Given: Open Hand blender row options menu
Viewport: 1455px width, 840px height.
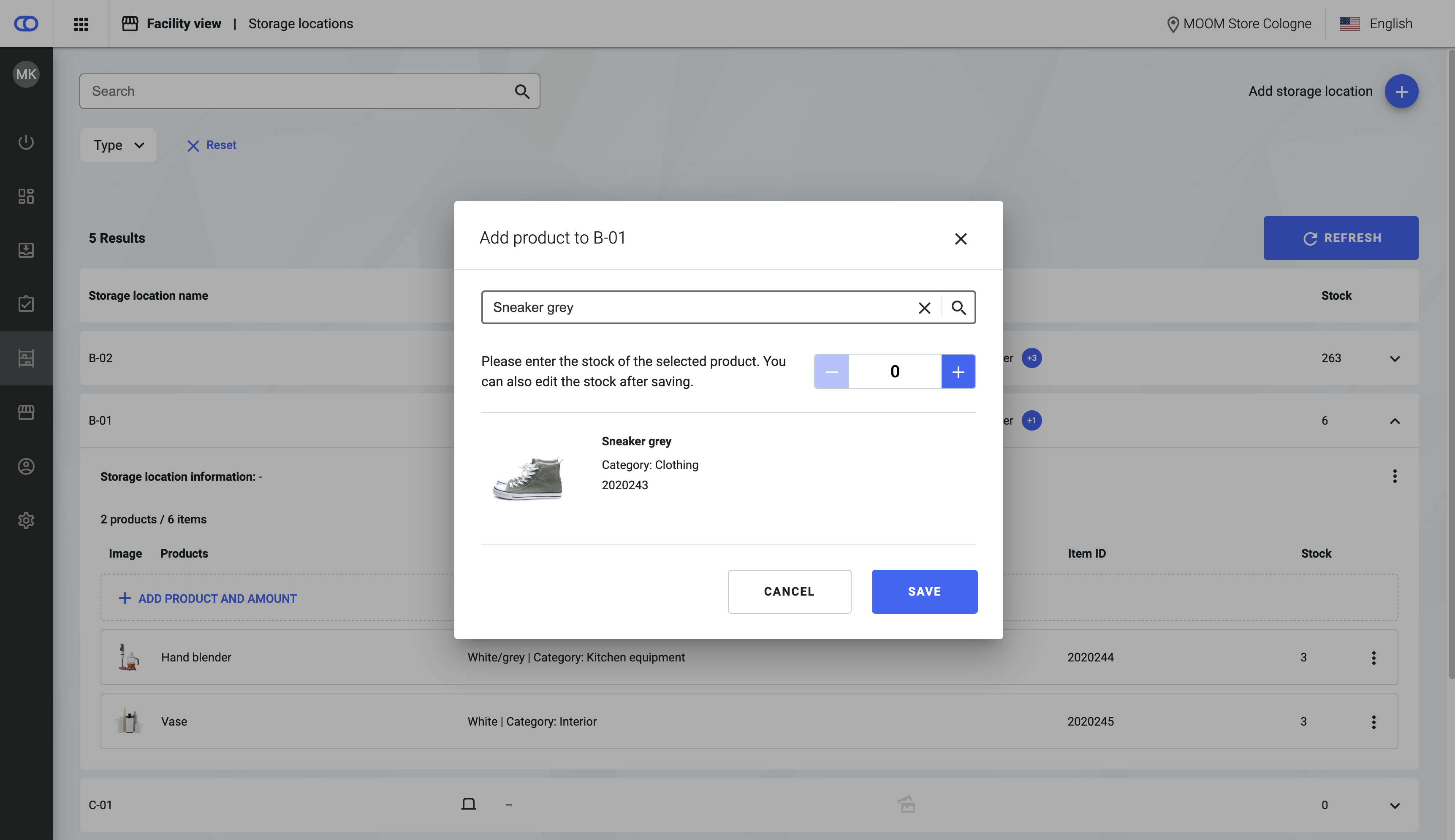Looking at the screenshot, I should click(x=1373, y=658).
